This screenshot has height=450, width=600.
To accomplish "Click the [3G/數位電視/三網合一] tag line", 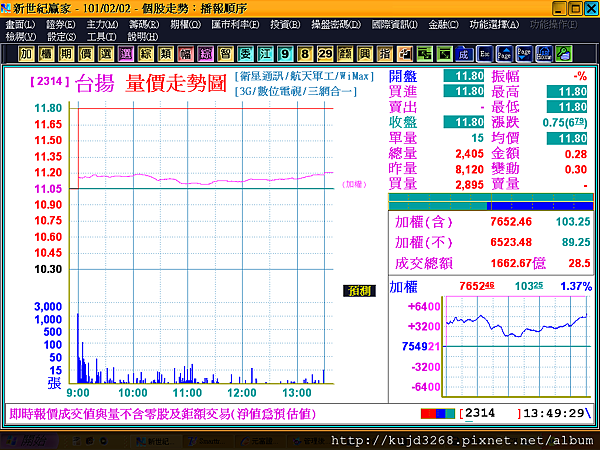I will pos(296,91).
